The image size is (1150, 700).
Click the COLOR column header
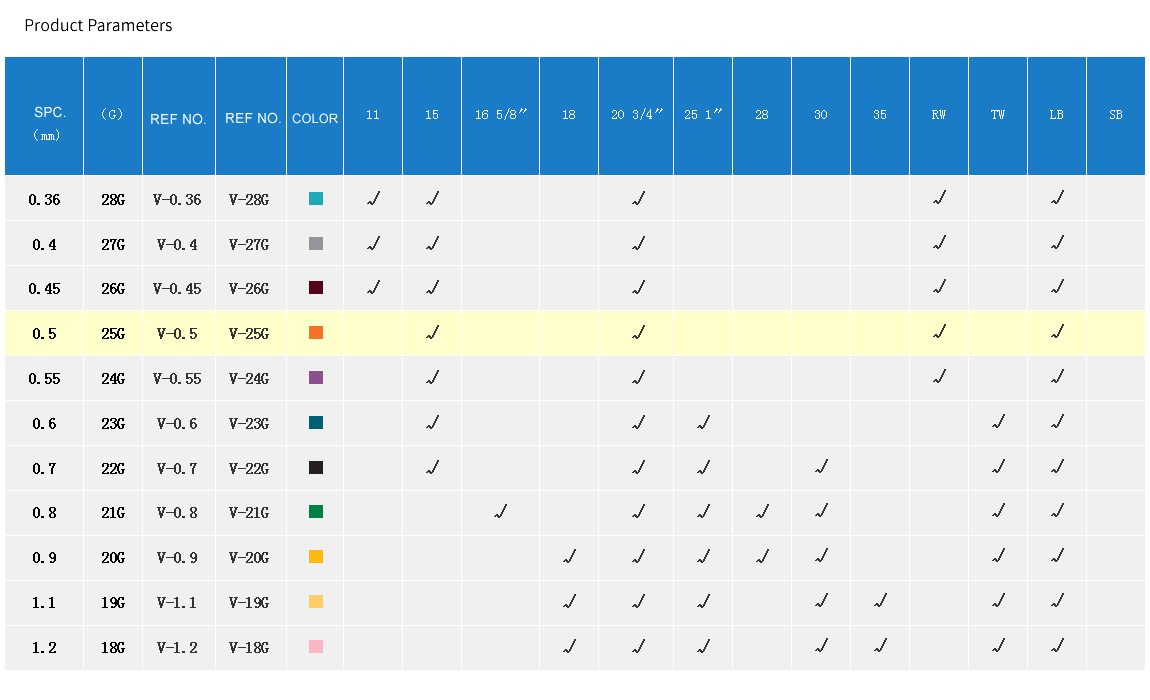(x=315, y=118)
